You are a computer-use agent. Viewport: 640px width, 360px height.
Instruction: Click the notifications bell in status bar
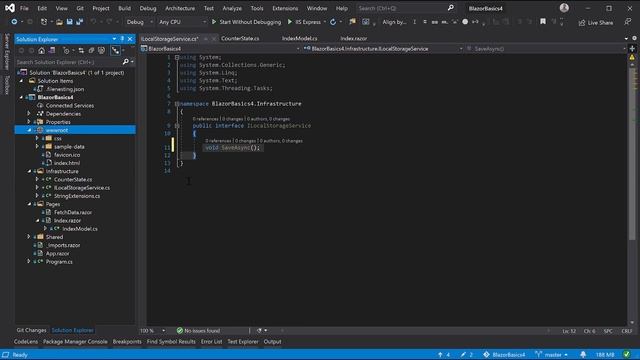tap(583, 354)
